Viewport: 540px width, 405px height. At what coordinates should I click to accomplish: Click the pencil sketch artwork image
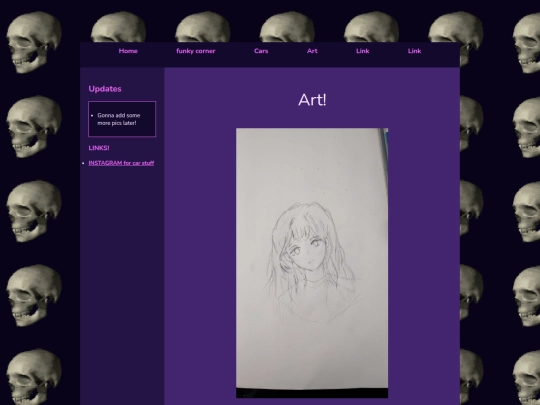point(312,263)
